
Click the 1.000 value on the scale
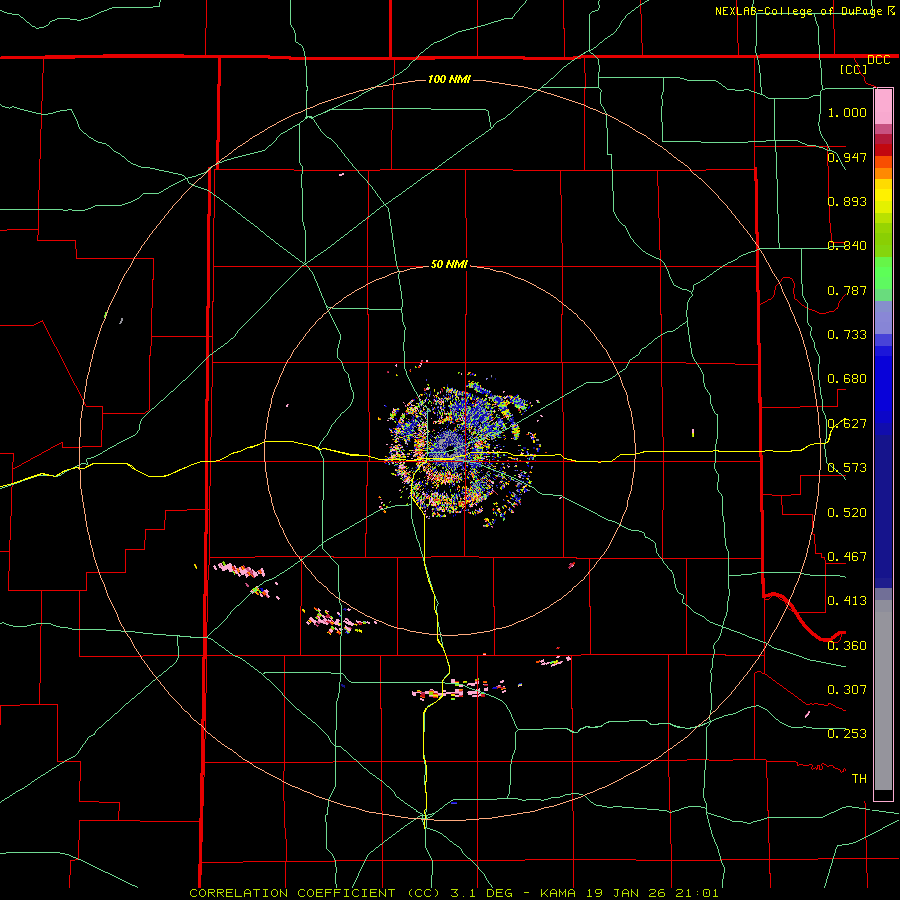[x=847, y=112]
